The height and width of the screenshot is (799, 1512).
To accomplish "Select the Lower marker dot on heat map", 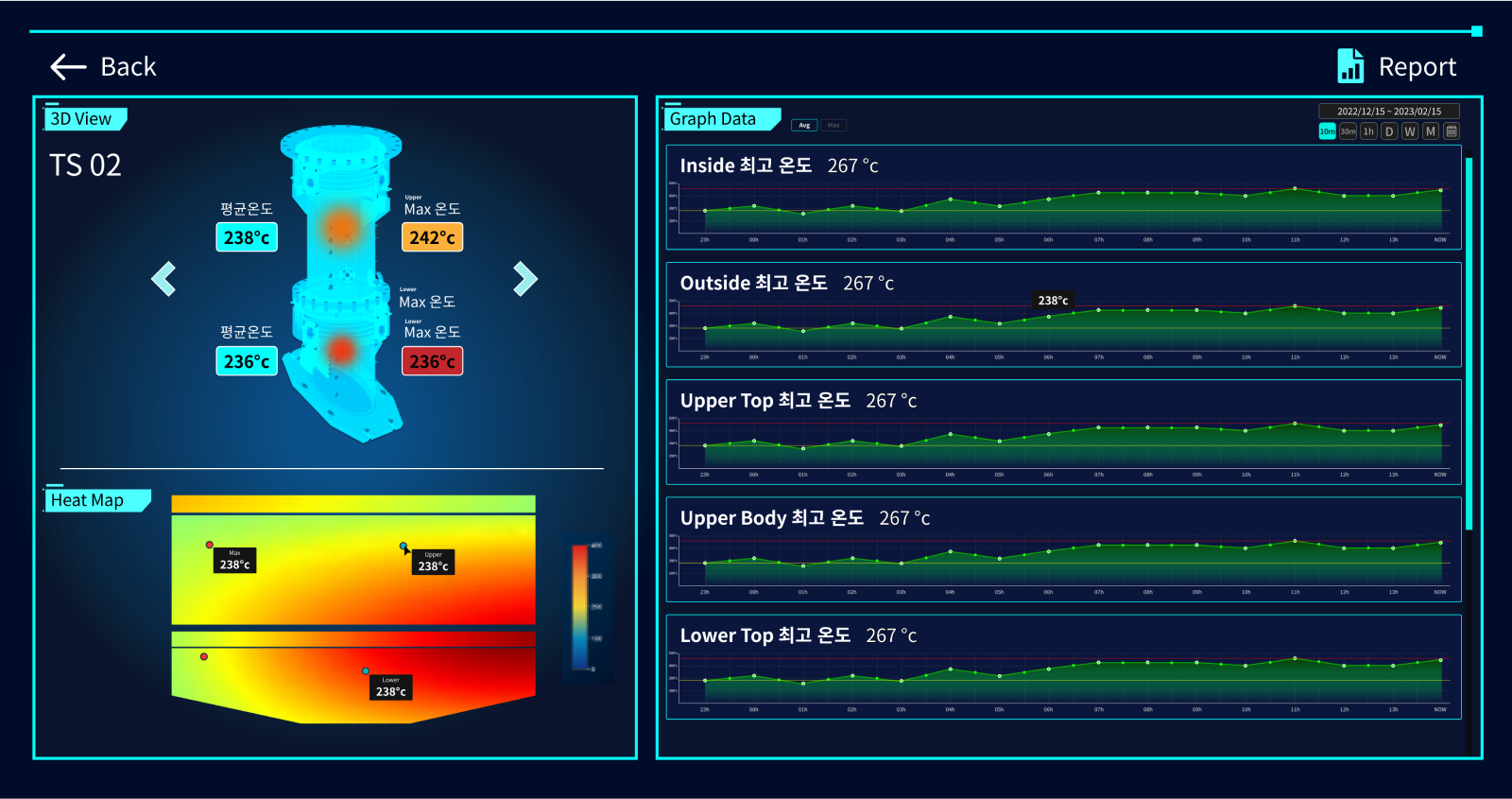I will 366,671.
